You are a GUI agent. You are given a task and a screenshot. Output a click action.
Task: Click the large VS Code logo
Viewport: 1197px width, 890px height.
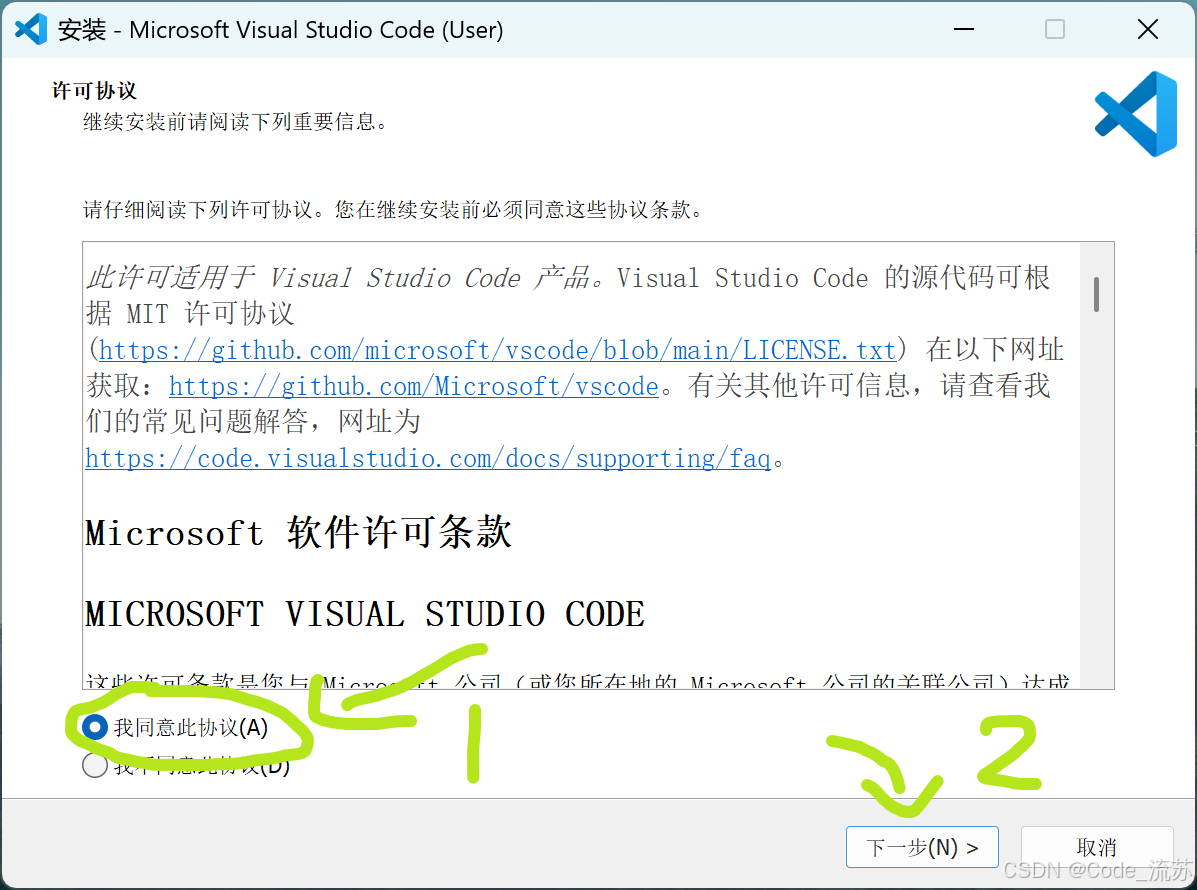pos(1137,114)
